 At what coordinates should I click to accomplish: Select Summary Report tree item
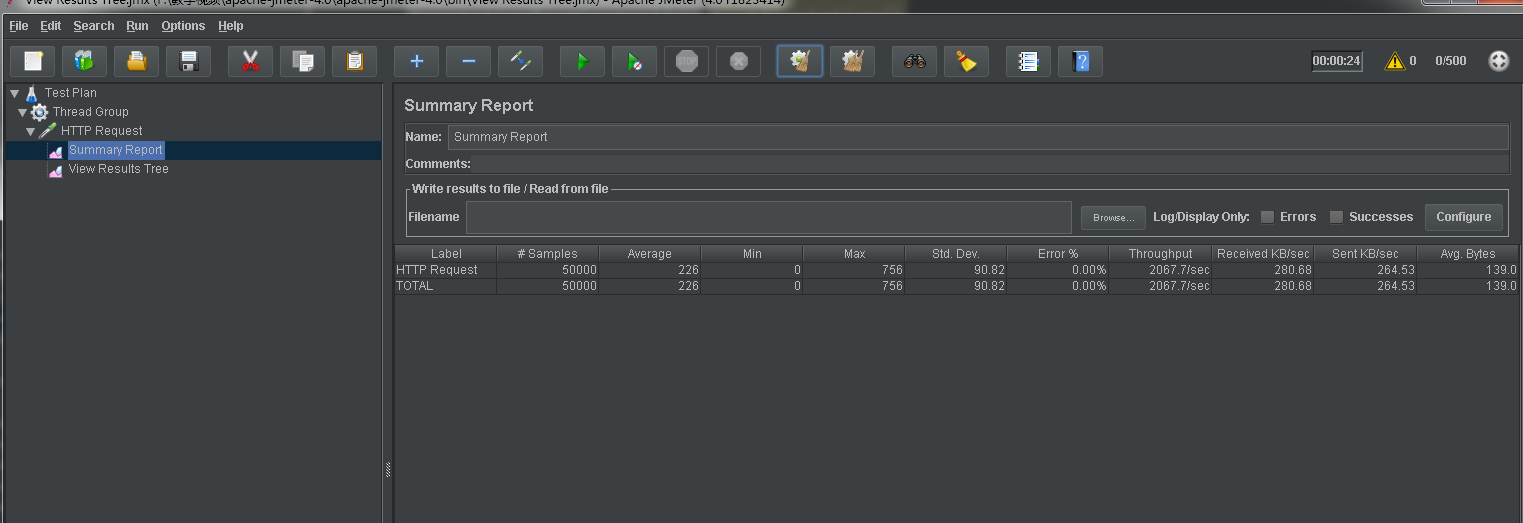(115, 150)
